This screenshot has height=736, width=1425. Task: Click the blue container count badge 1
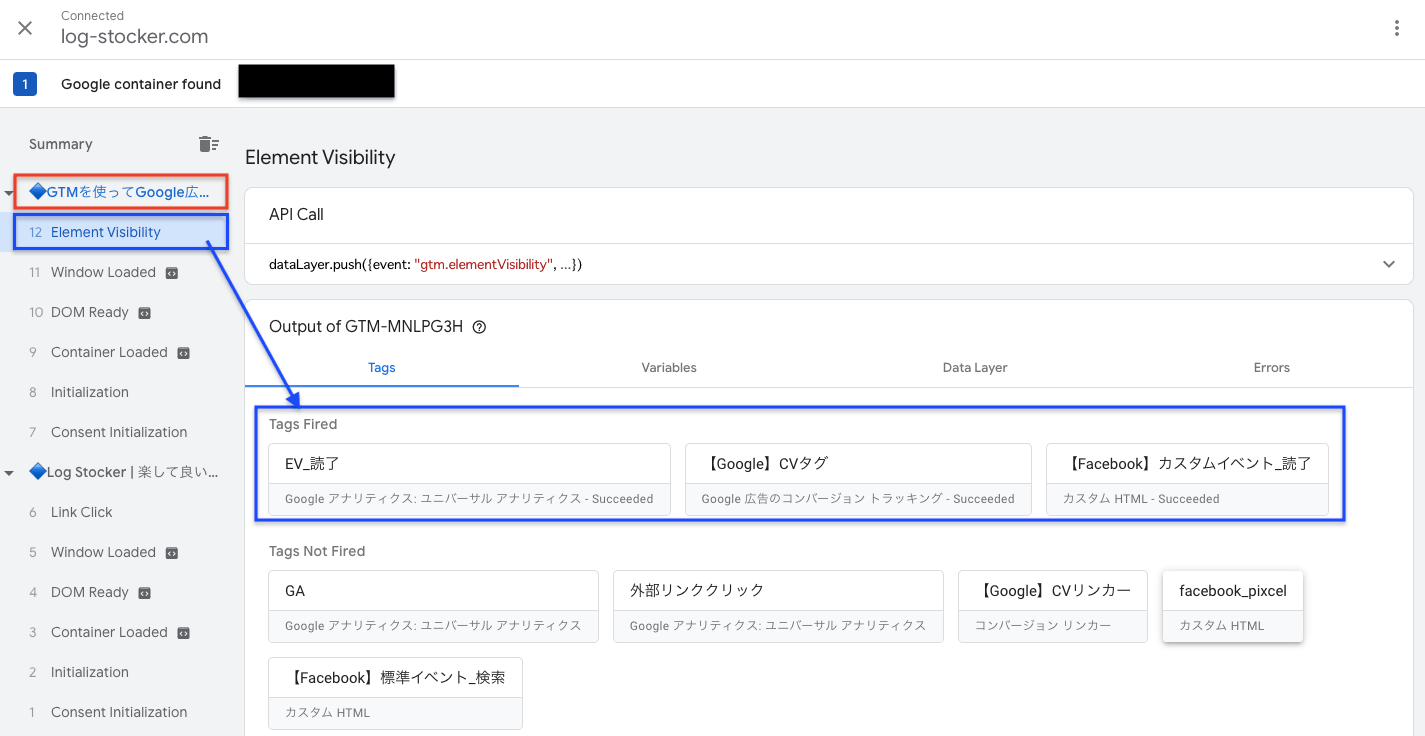click(x=25, y=84)
